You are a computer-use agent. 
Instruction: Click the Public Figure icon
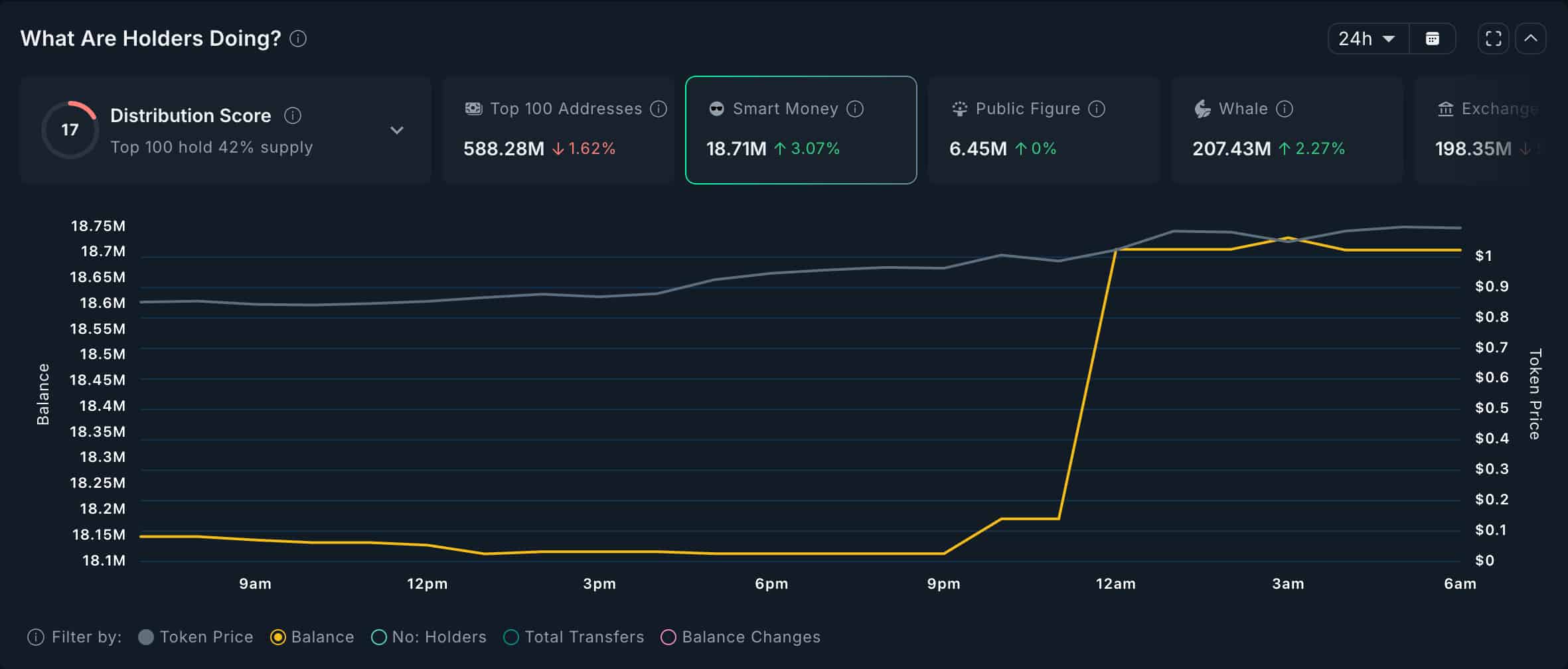959,108
